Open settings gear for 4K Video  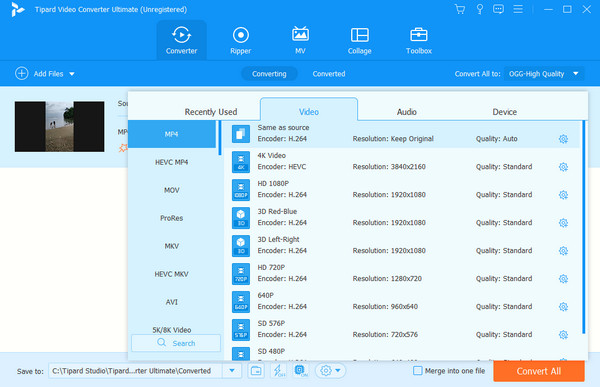[563, 167]
